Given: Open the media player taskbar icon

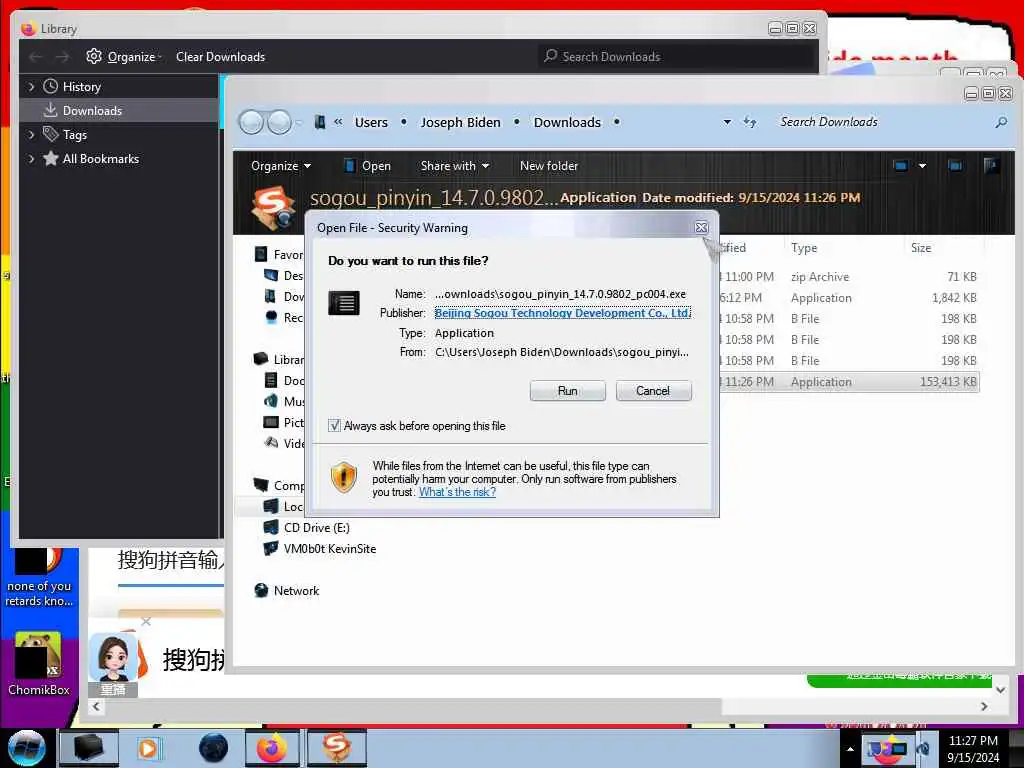Looking at the screenshot, I should click(x=148, y=748).
